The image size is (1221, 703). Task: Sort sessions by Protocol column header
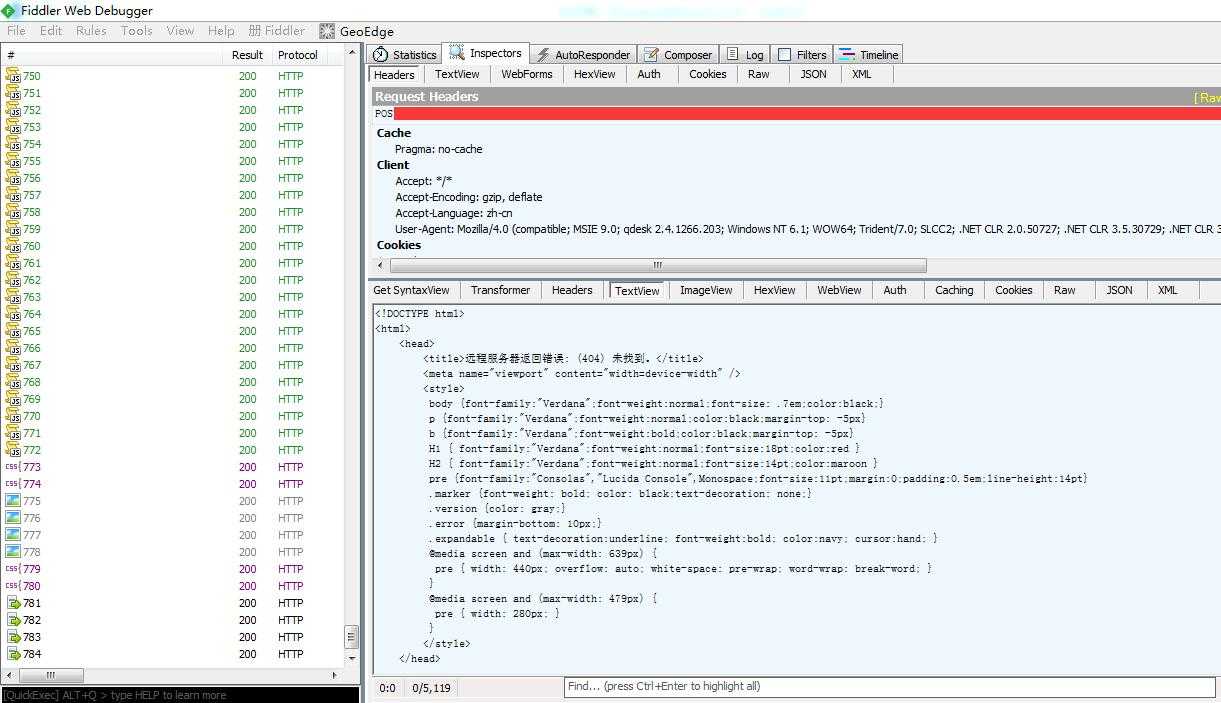pyautogui.click(x=298, y=55)
